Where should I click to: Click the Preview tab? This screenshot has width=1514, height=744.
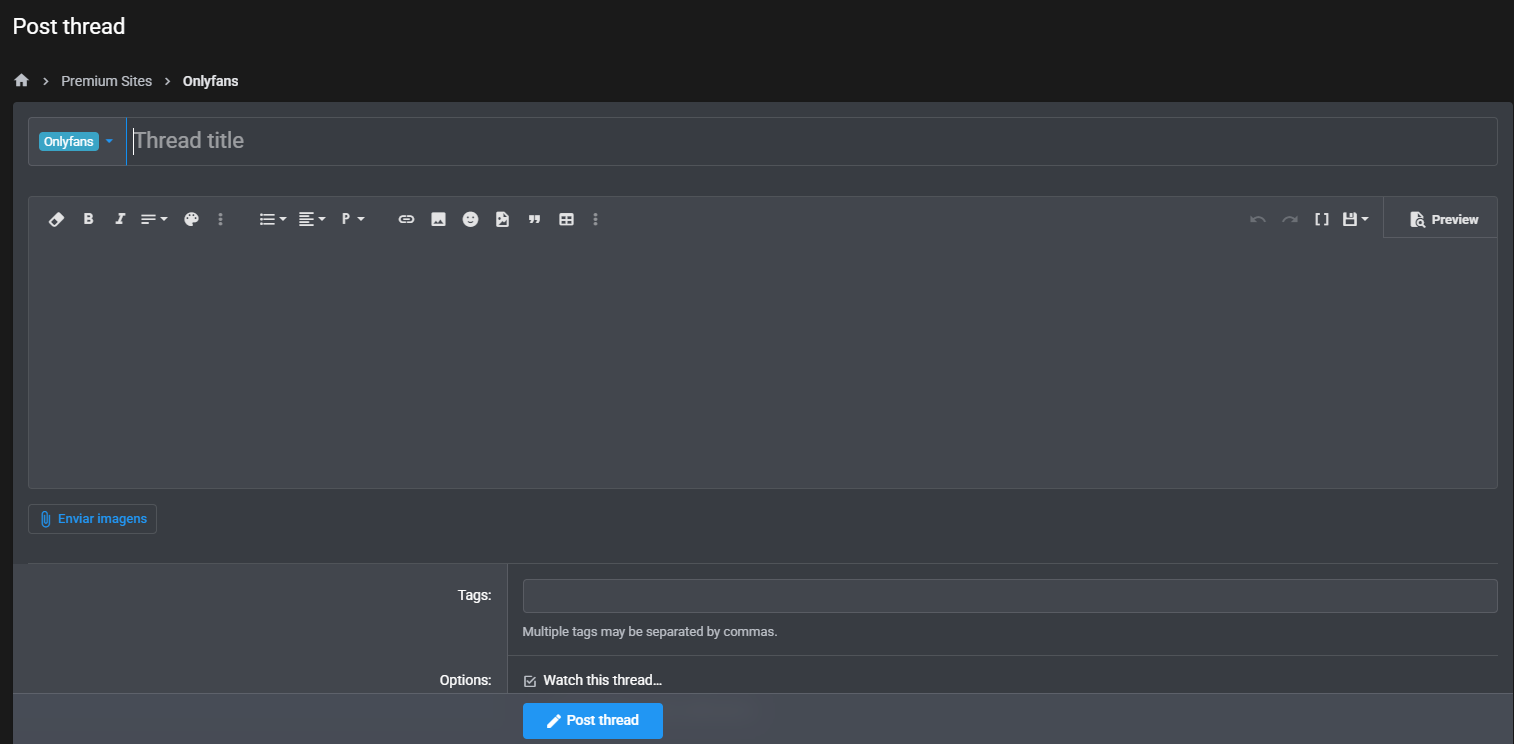[x=1443, y=219]
